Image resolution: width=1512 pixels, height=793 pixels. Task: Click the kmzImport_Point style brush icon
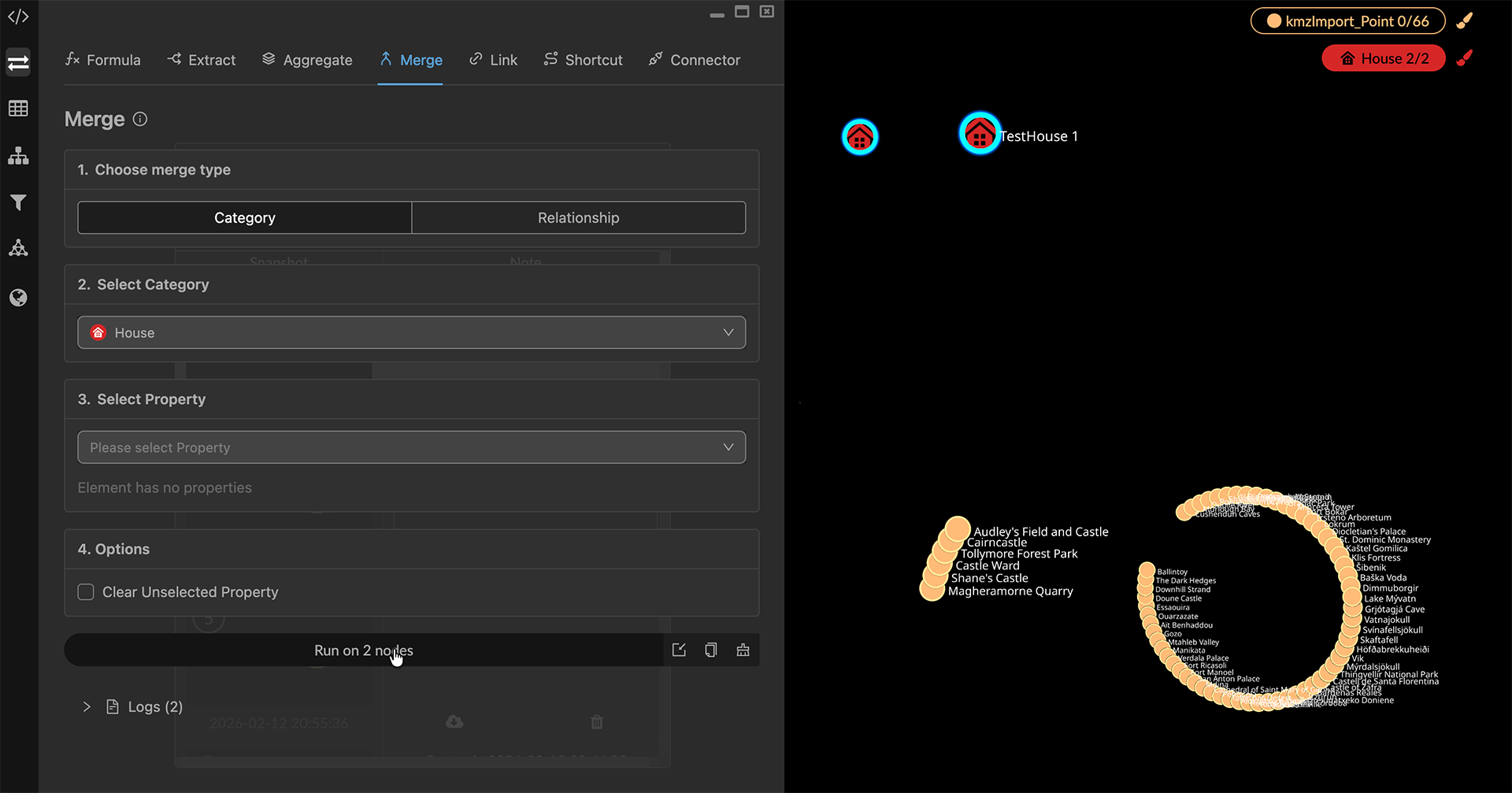(1465, 21)
